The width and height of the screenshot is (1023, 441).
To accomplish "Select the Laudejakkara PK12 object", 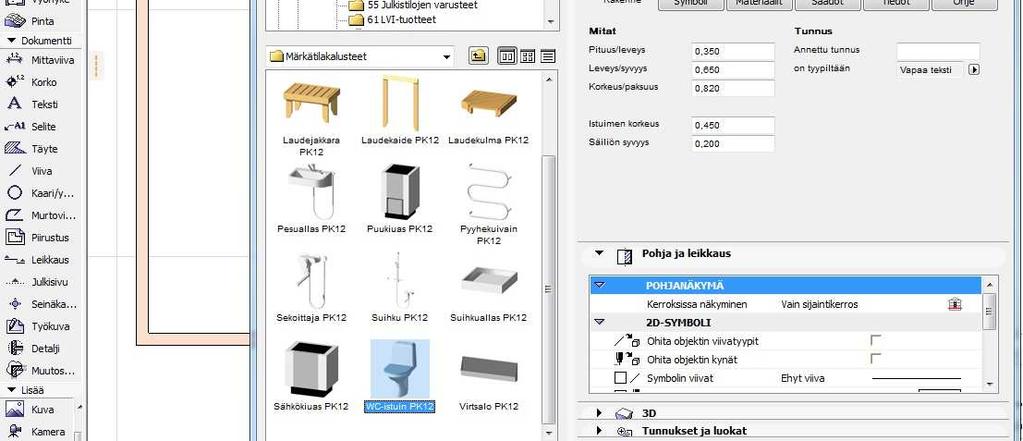I will tap(311, 116).
